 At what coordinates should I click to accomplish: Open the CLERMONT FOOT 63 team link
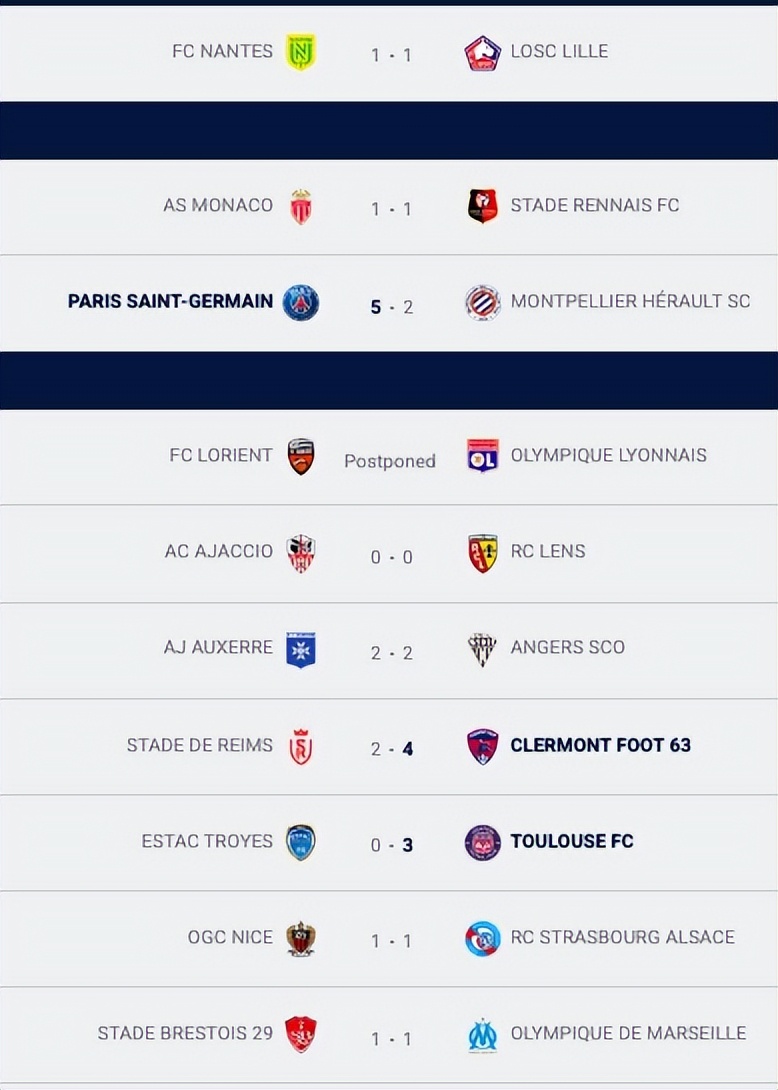(x=600, y=745)
